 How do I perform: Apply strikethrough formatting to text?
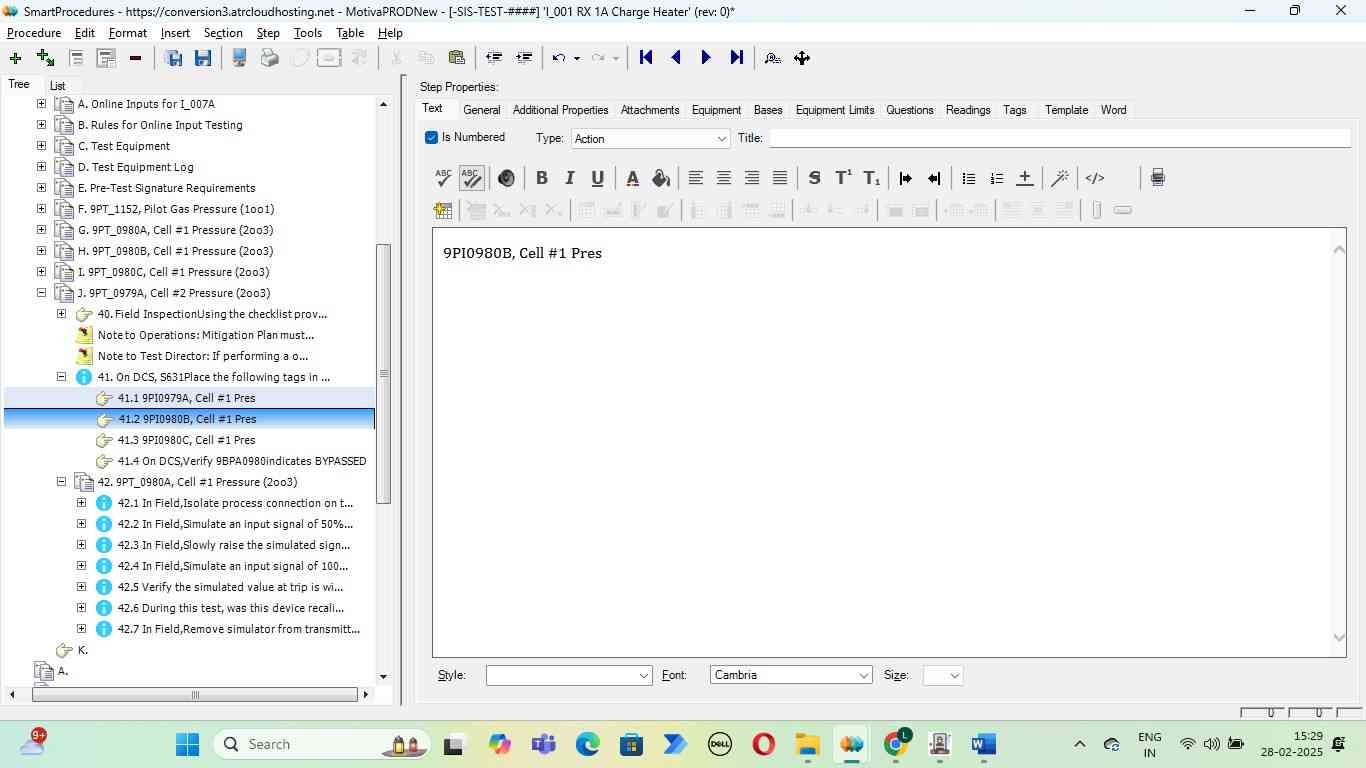pyautogui.click(x=814, y=178)
